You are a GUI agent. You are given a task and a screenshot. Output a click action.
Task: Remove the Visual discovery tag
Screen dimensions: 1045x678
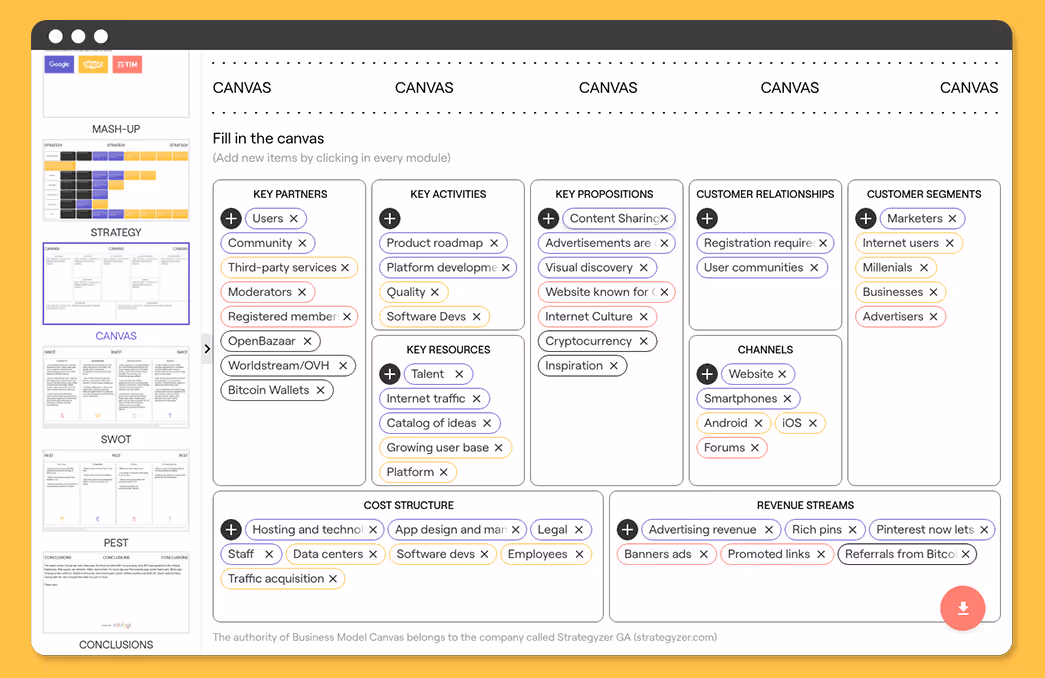click(644, 267)
